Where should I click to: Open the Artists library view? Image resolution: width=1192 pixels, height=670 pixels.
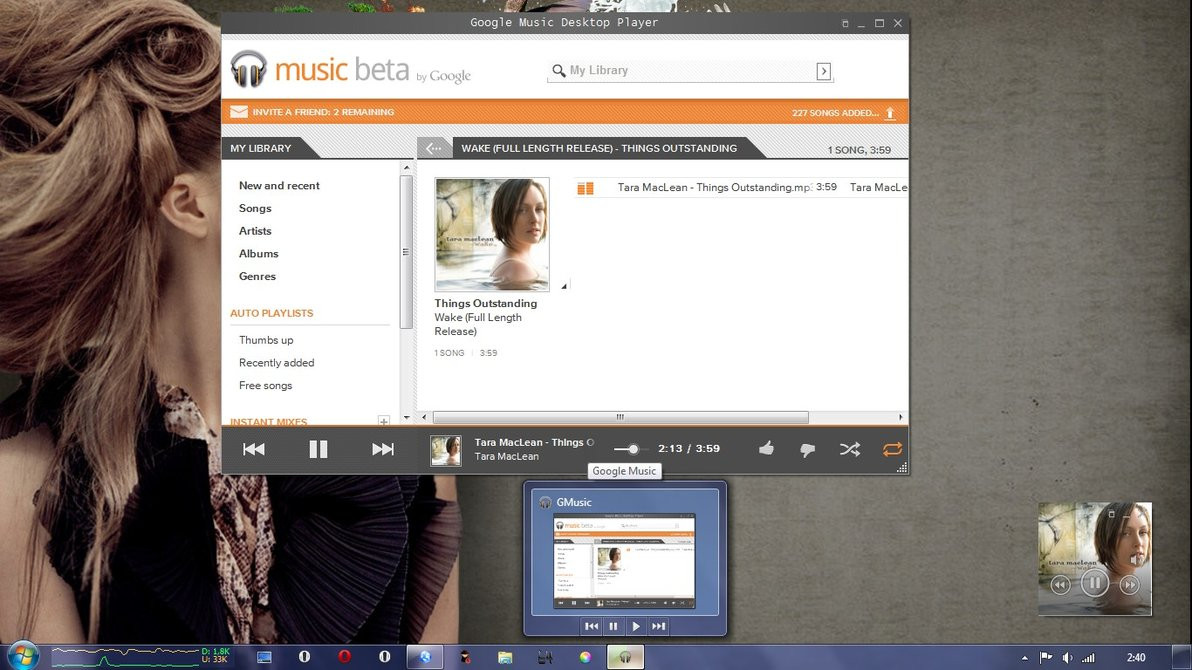255,231
